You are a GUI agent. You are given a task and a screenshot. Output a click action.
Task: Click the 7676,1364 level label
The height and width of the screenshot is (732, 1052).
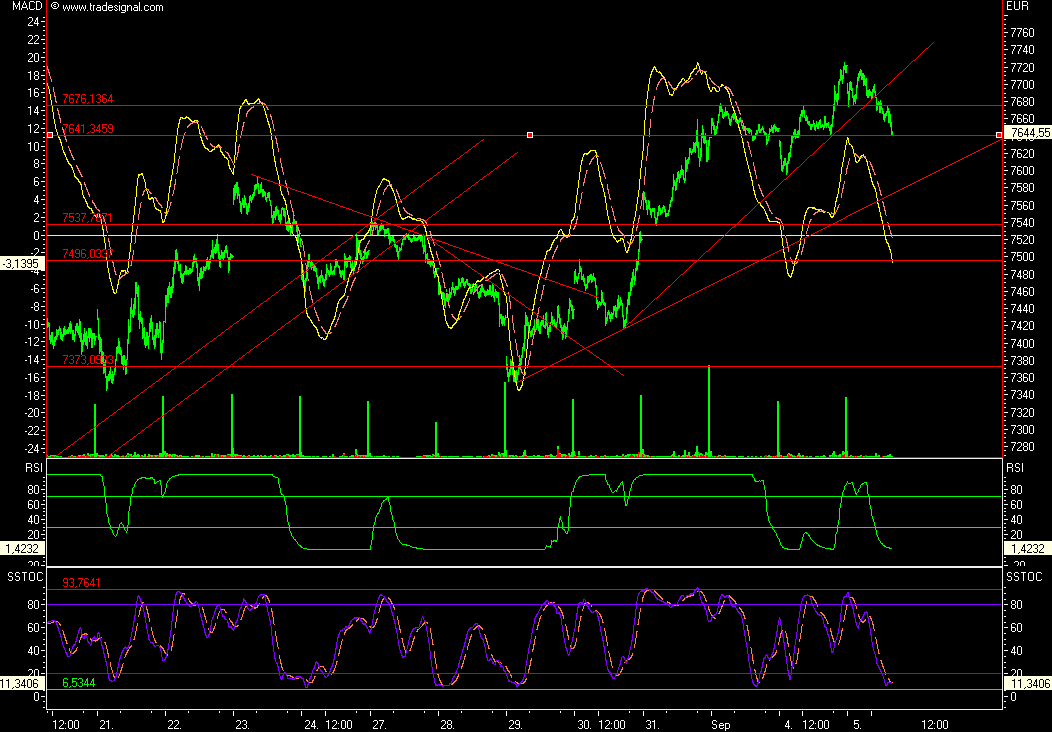87,99
